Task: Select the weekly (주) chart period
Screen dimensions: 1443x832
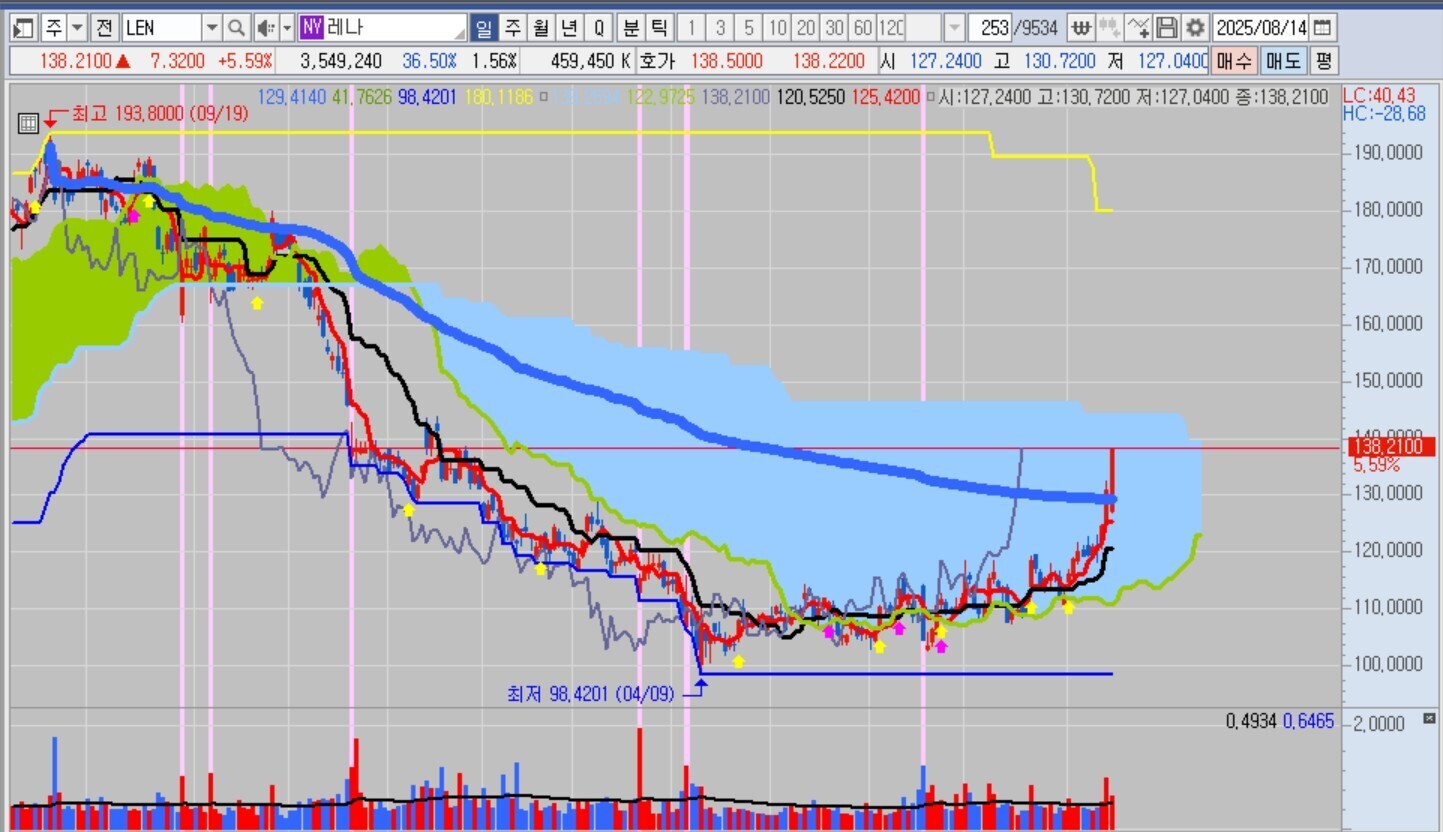Action: pos(512,27)
